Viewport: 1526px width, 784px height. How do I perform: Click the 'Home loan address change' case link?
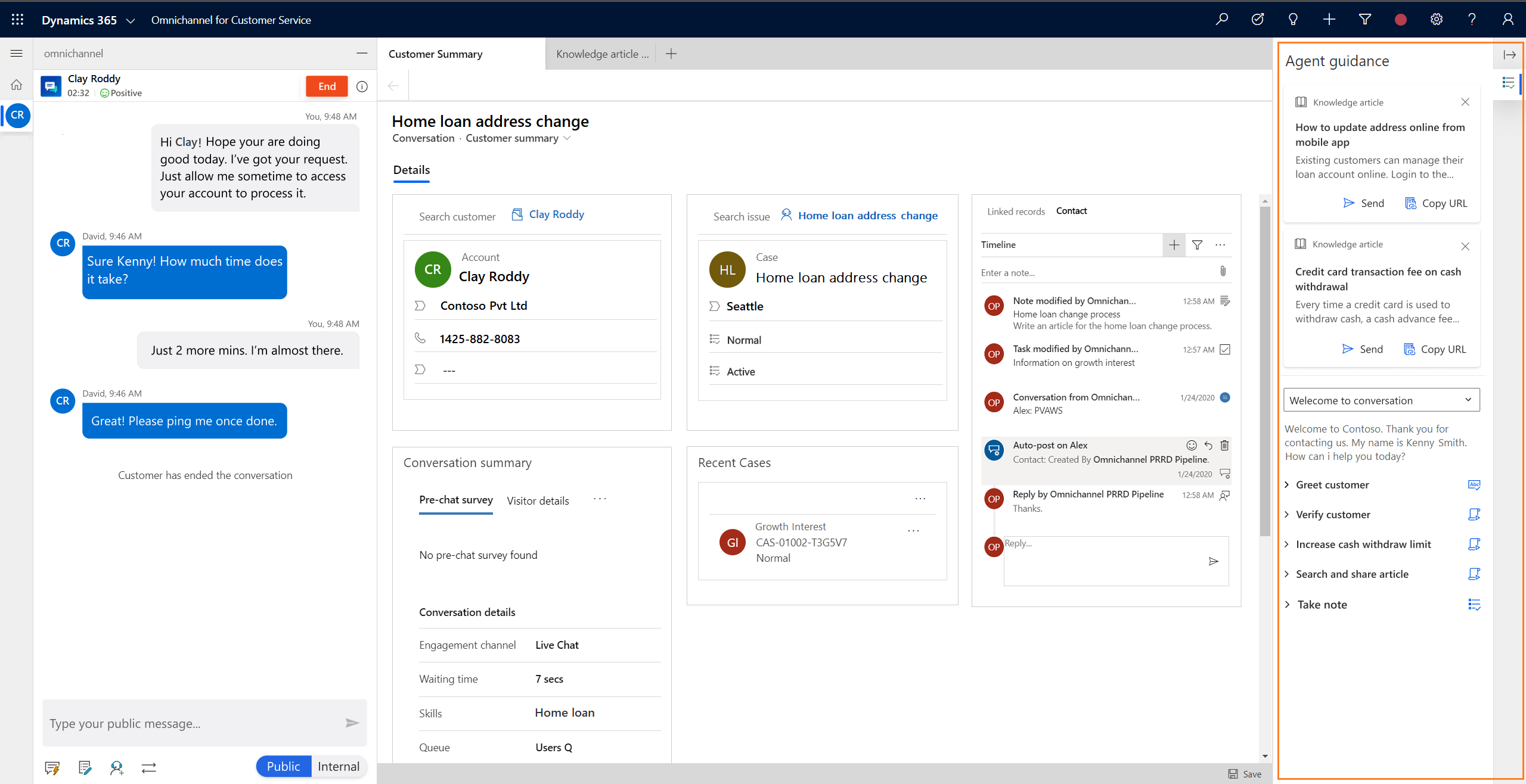[867, 214]
